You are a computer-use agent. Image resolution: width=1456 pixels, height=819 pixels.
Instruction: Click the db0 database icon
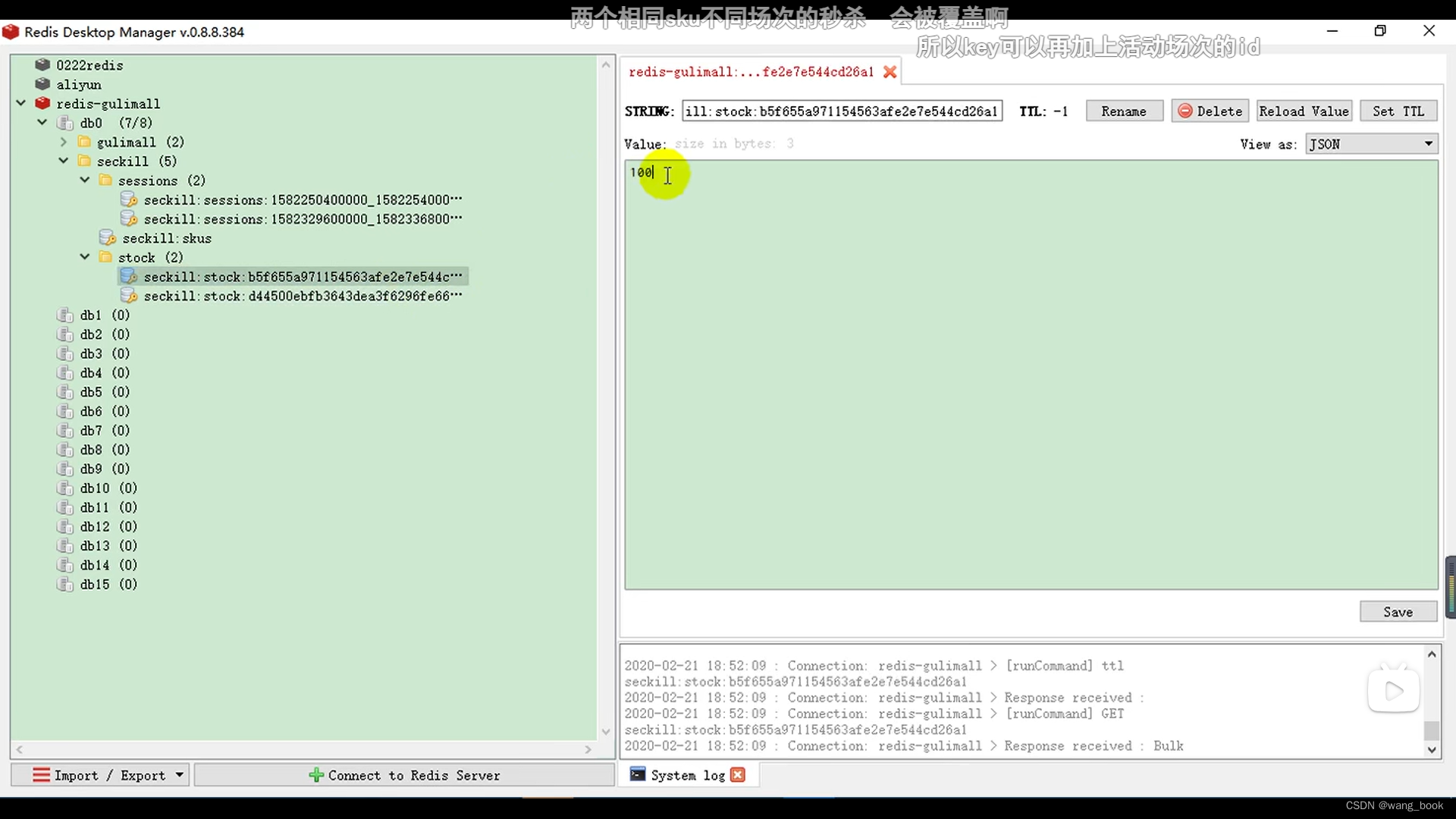(x=65, y=123)
